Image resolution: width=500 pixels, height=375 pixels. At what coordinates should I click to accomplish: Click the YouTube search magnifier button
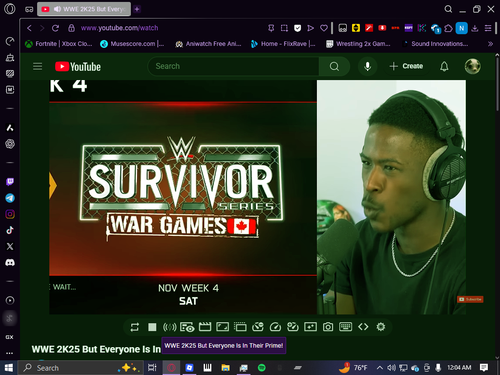click(334, 67)
